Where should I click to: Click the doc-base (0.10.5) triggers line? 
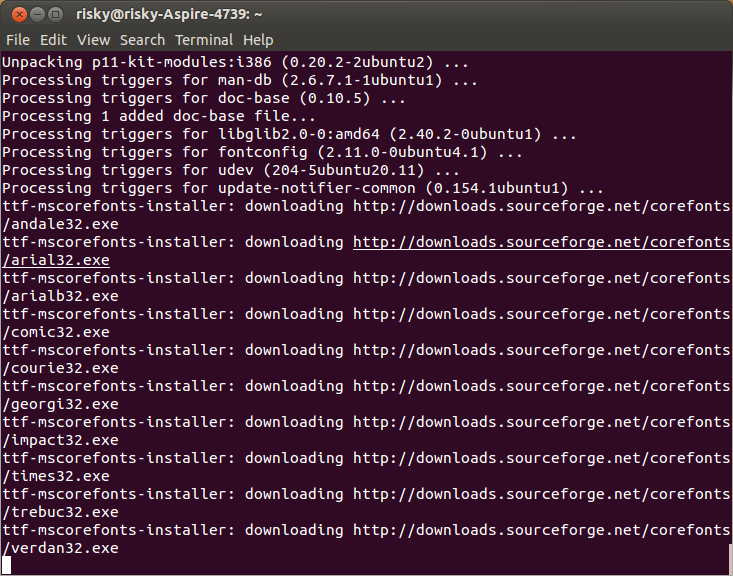[203, 98]
